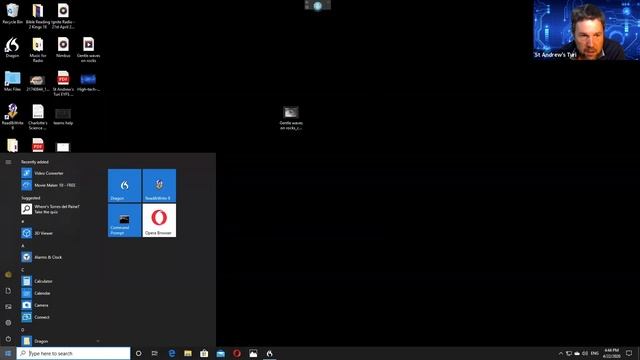640x360 pixels.
Task: Open the Recycle Bin desktop icon
Action: pyautogui.click(x=12, y=13)
